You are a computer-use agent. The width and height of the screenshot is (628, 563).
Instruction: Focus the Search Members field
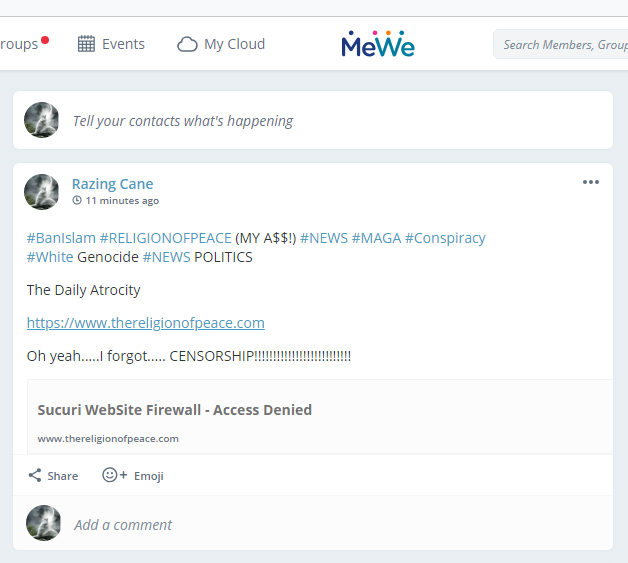coord(561,44)
